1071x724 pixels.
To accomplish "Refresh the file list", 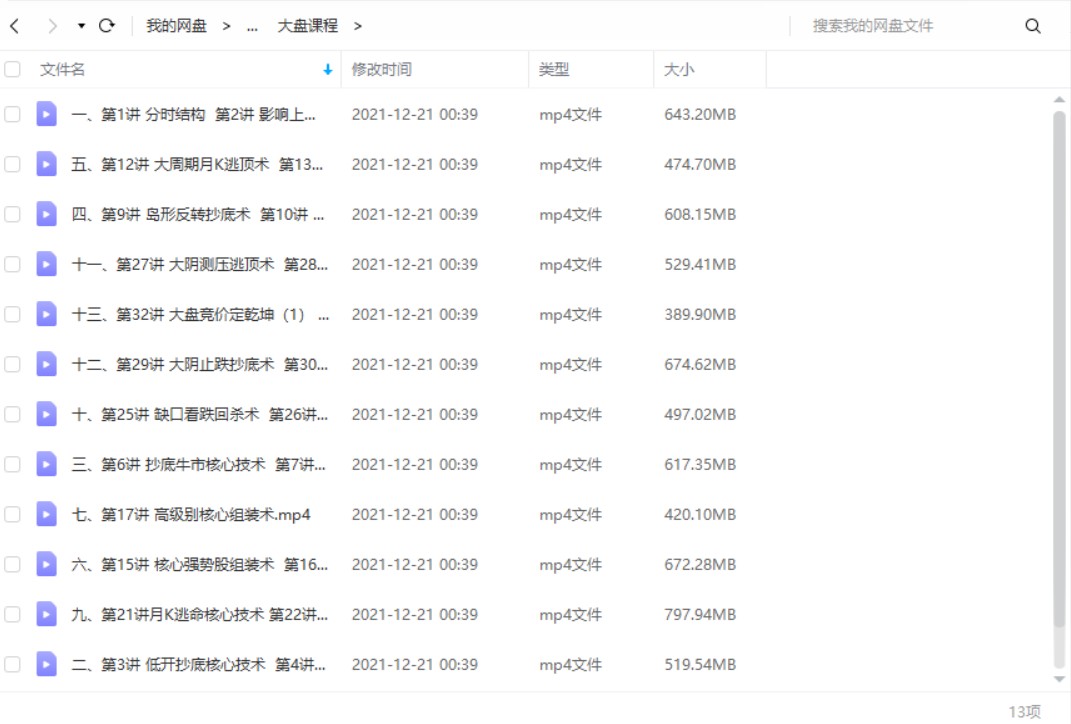I will click(107, 26).
